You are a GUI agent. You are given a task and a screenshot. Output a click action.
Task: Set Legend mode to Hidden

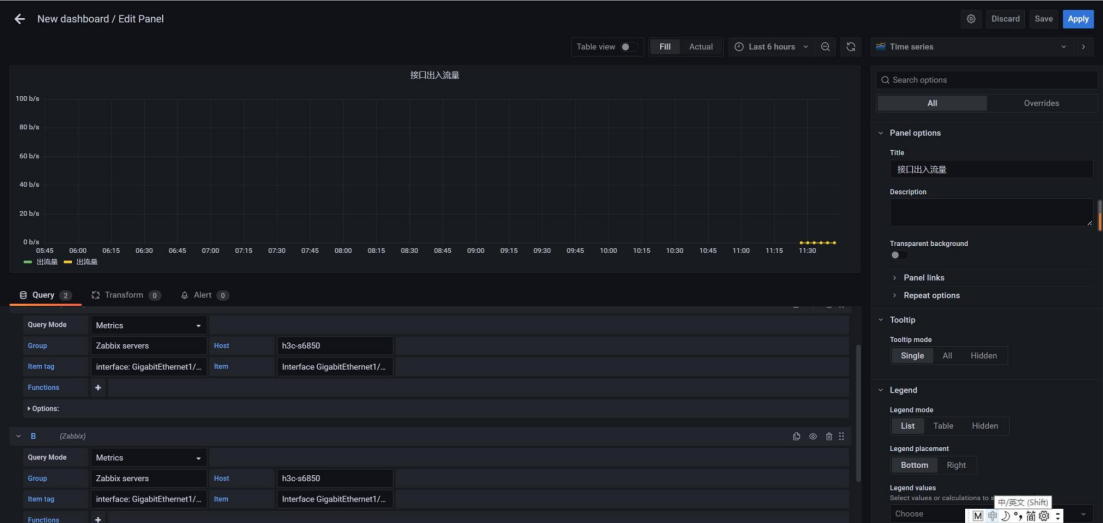985,426
